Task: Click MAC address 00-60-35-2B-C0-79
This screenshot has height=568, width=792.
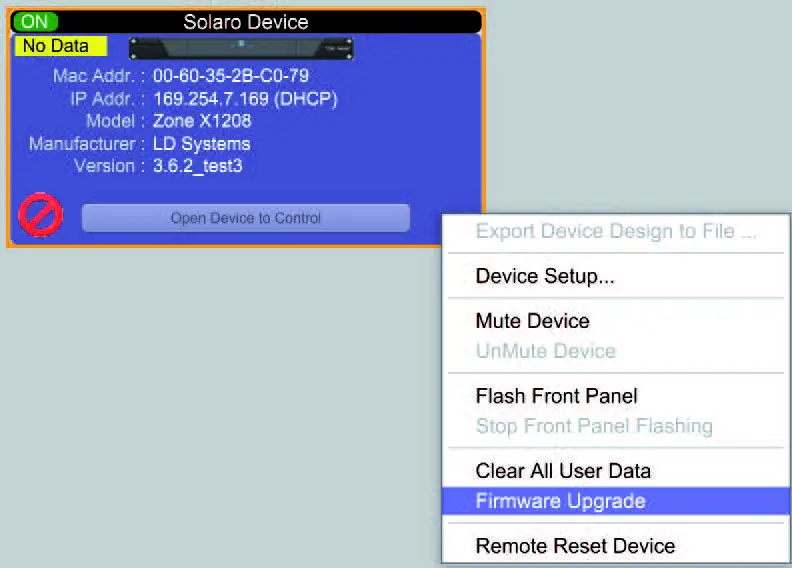Action: [x=231, y=76]
